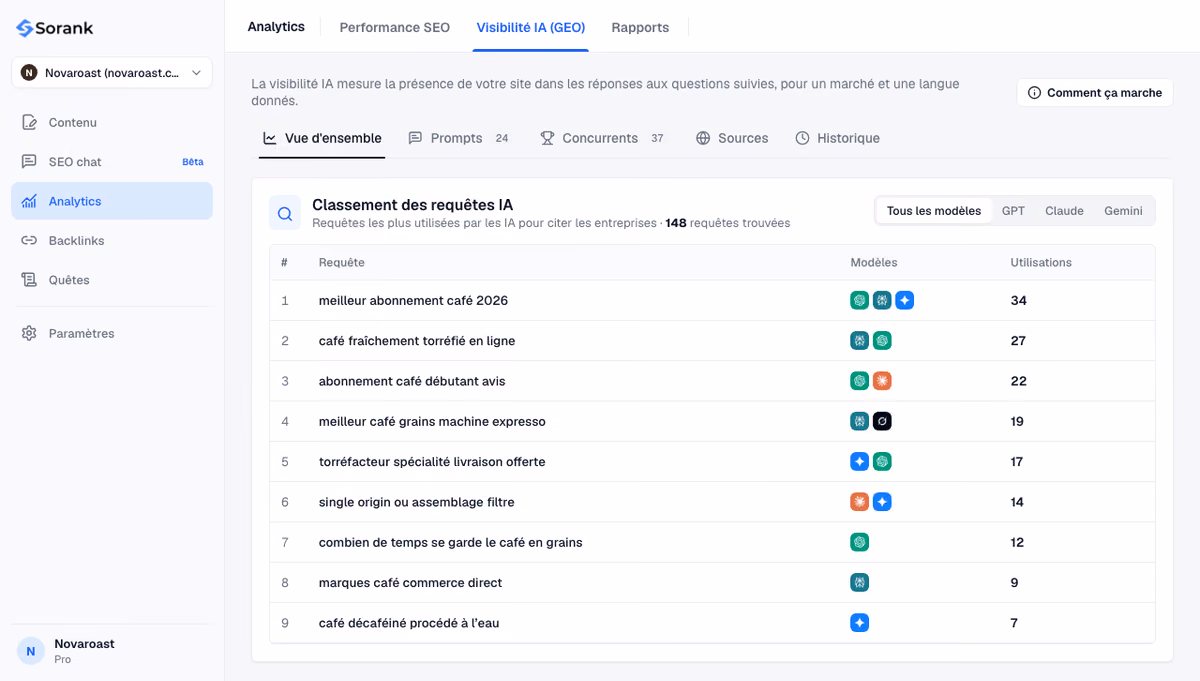Switch to the top Analytics tab
The height and width of the screenshot is (681, 1200).
276,27
